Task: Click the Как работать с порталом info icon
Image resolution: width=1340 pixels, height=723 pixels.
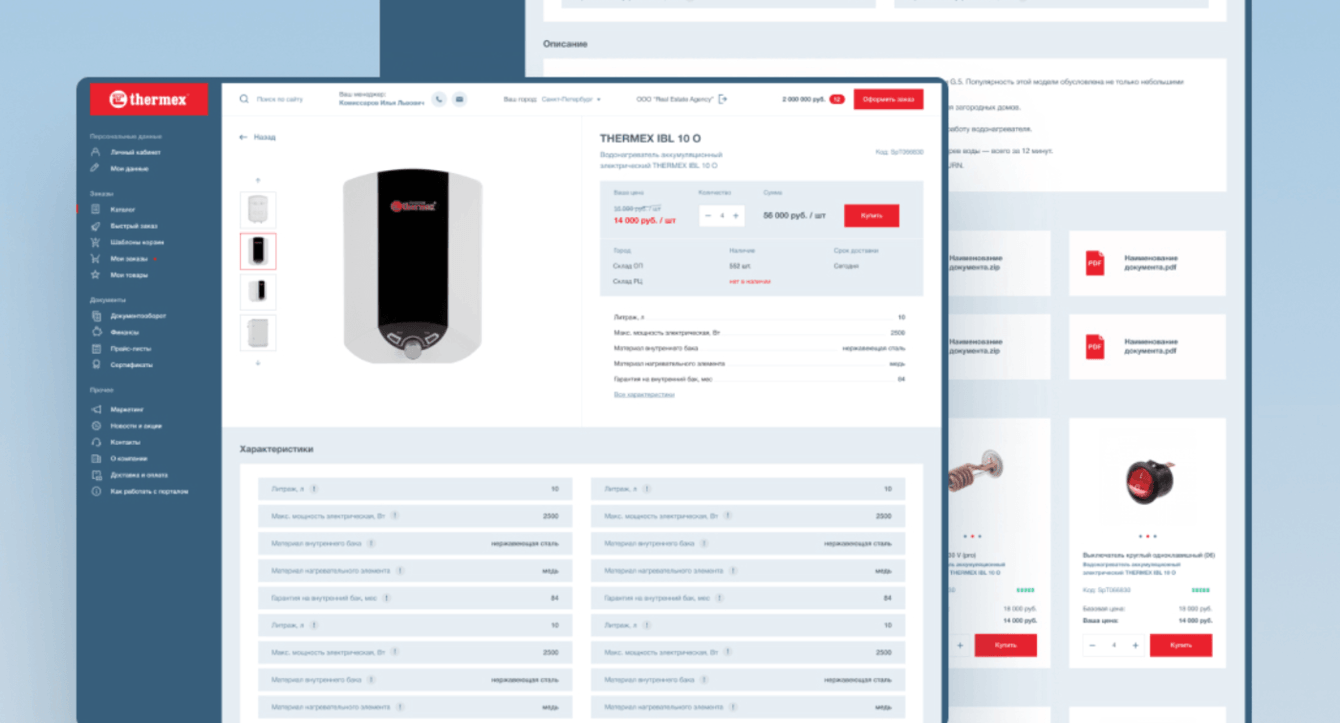Action: click(96, 491)
